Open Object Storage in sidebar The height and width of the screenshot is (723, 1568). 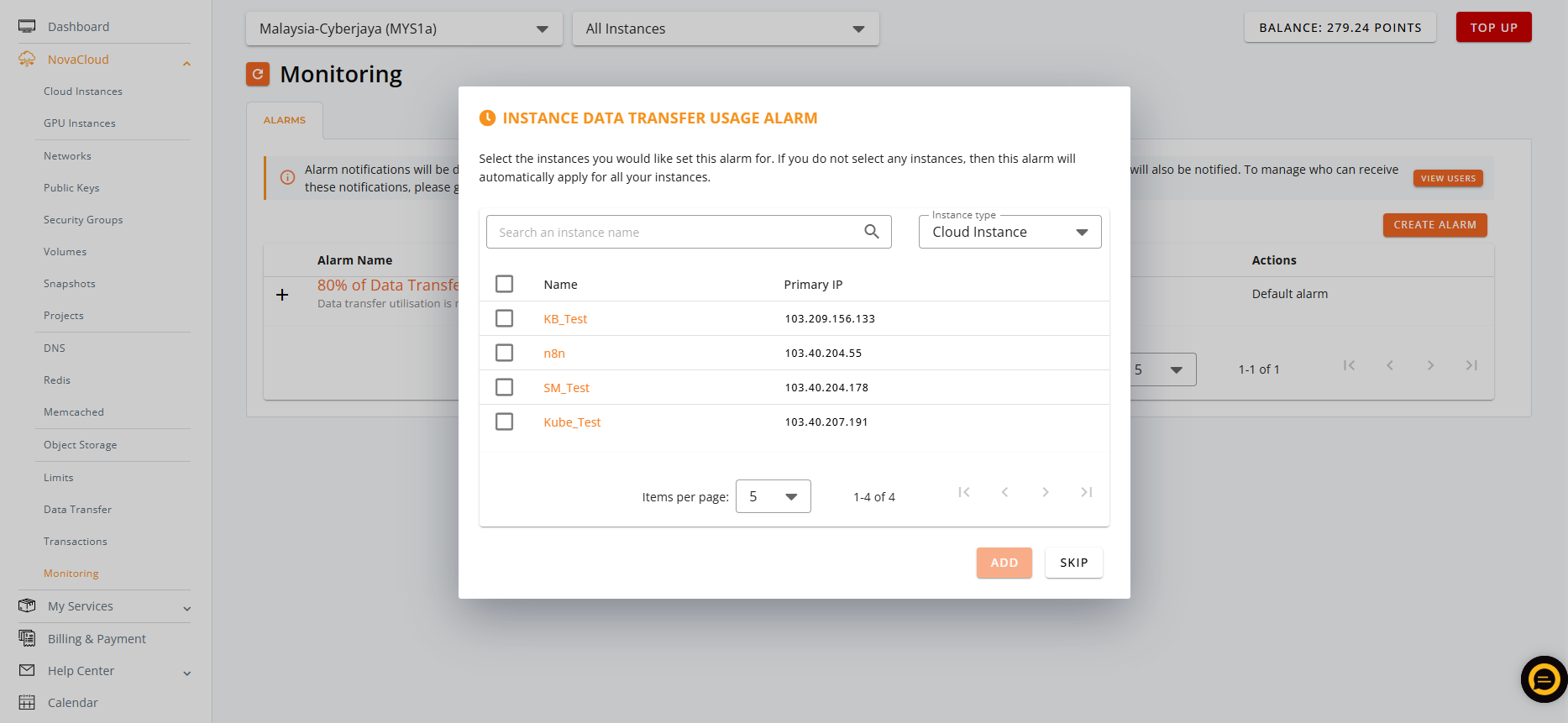[x=81, y=445]
